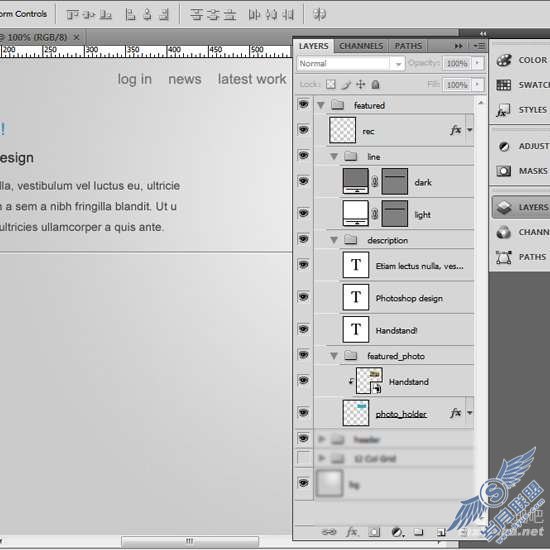Screen dimensions: 550x550
Task: Hide the photo_holder layer
Action: click(x=303, y=412)
